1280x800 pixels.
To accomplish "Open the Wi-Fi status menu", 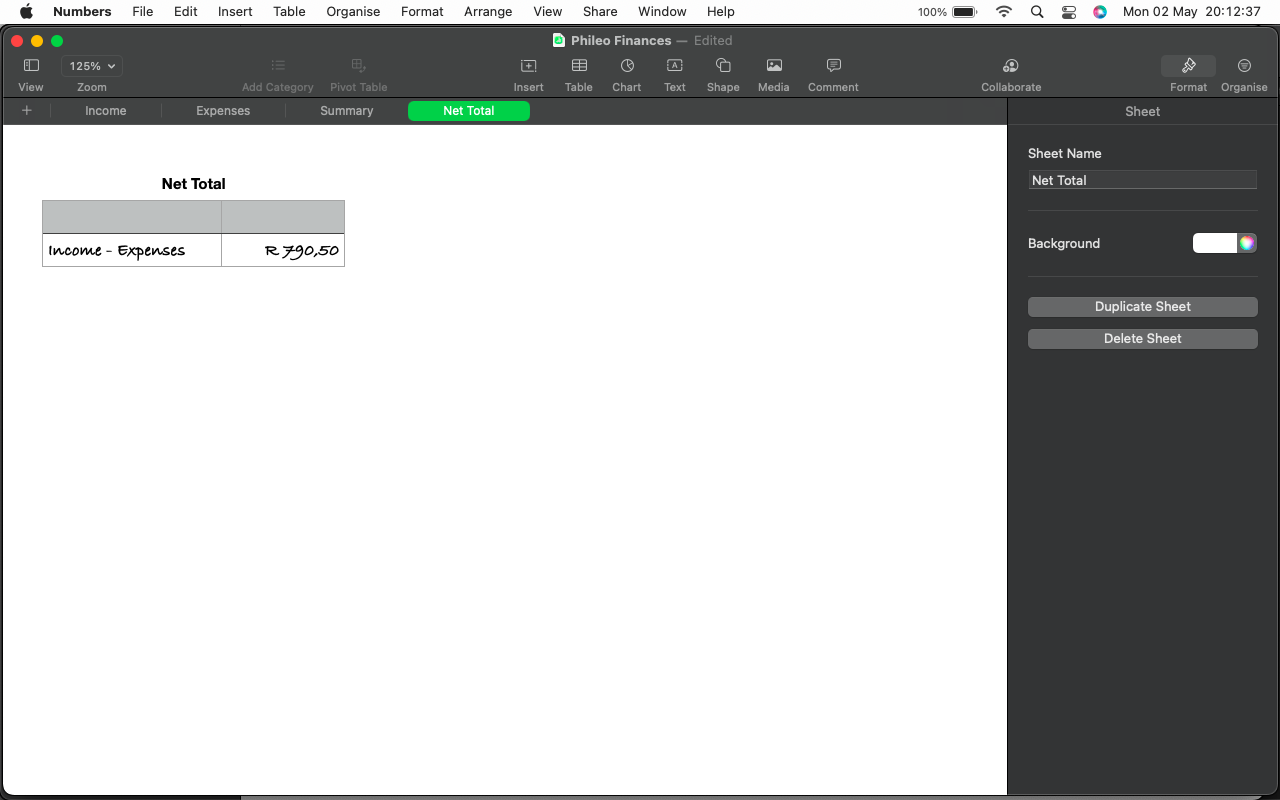I will click(1004, 12).
